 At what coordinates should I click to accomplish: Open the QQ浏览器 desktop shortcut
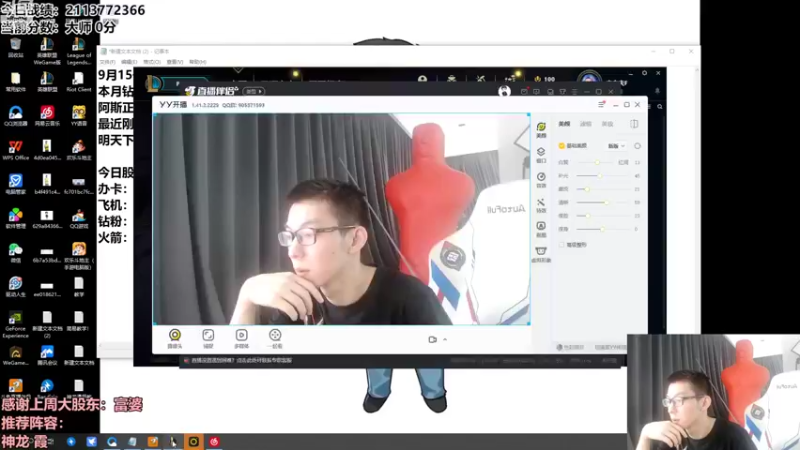(15, 116)
